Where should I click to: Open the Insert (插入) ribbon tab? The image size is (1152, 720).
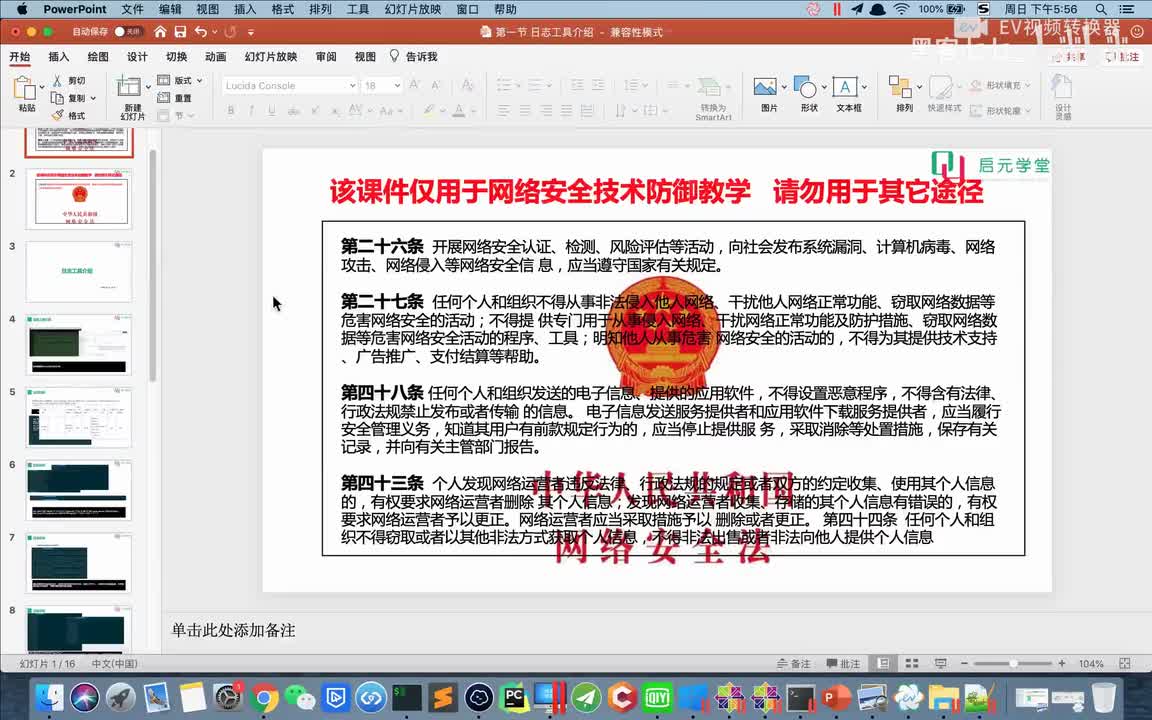pyautogui.click(x=59, y=57)
